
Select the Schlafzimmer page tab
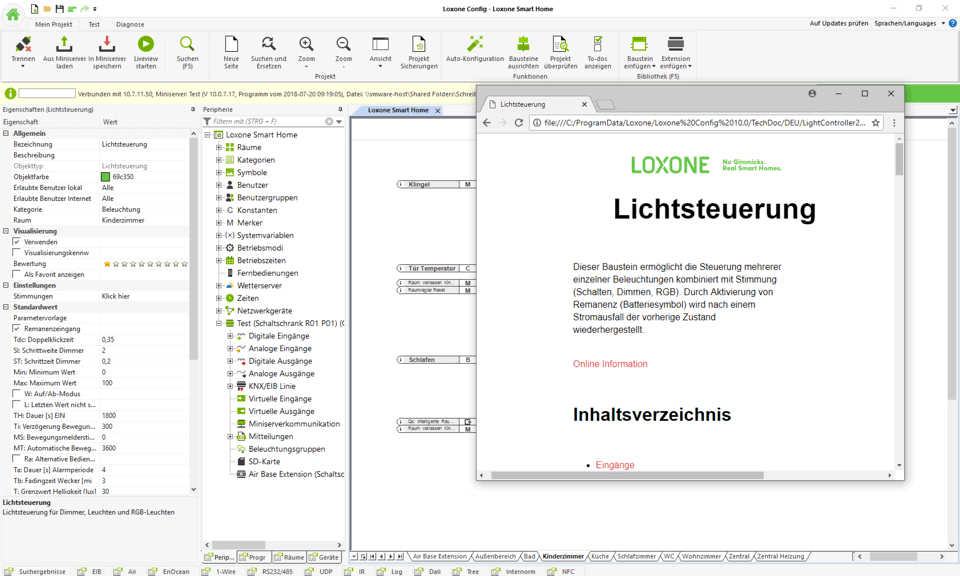[x=636, y=556]
